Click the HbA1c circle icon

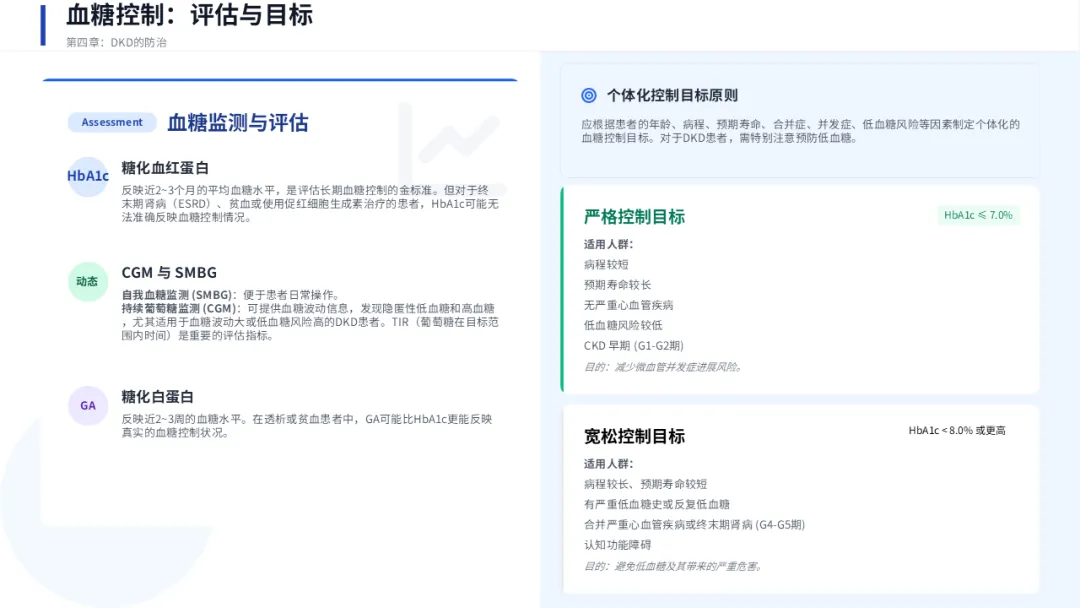pyautogui.click(x=87, y=176)
